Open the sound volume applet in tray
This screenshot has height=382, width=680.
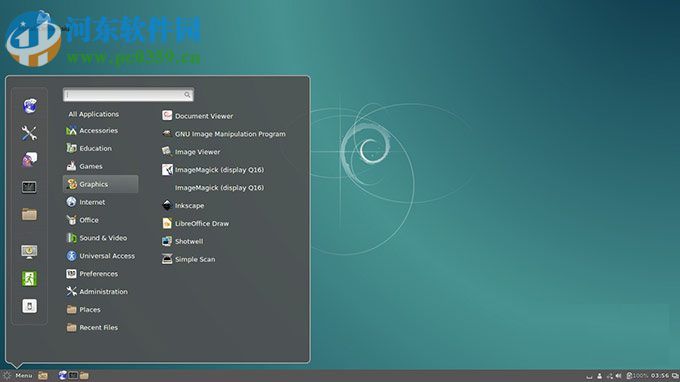click(x=618, y=376)
